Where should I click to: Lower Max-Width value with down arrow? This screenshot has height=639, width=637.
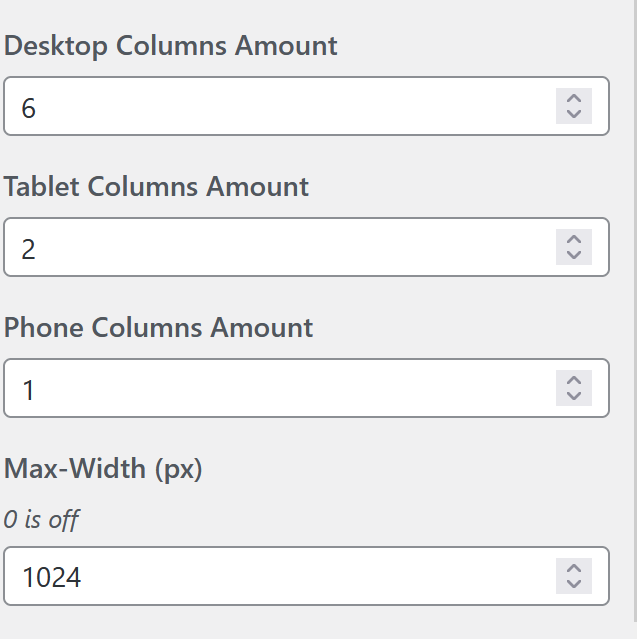pos(574,584)
